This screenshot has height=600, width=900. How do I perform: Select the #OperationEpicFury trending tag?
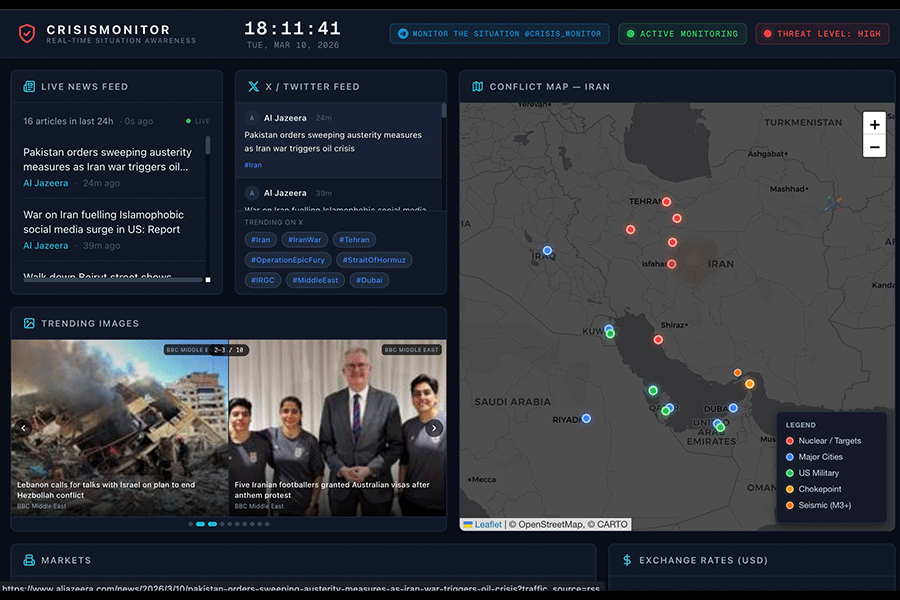[289, 260]
